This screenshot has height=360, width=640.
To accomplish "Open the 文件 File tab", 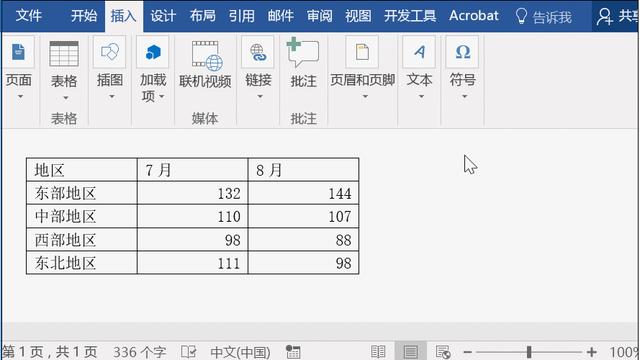I will (x=29, y=16).
